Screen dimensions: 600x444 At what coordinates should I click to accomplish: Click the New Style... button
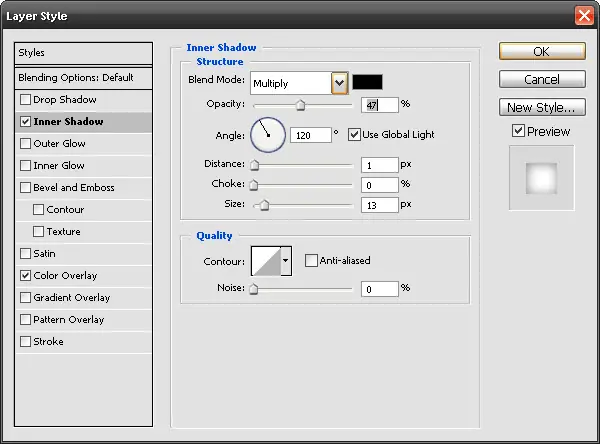[x=542, y=107]
